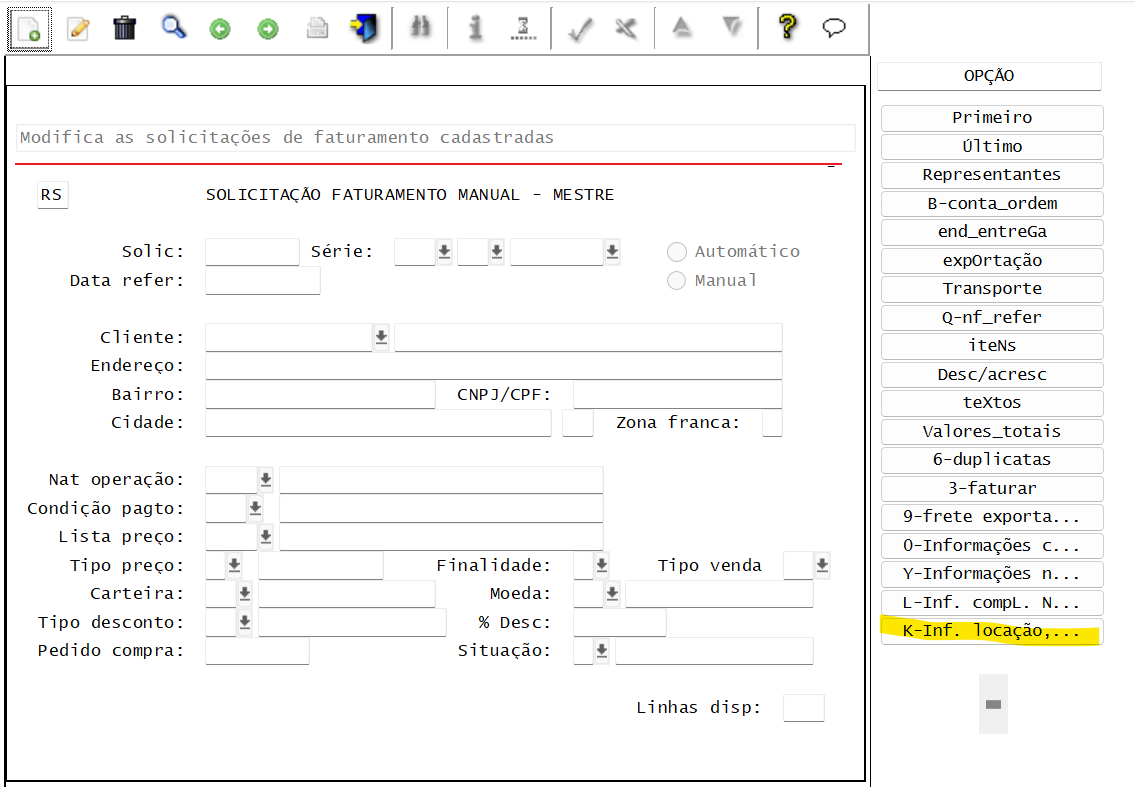Open the Finalidade dropdown arrow
Image resolution: width=1135 pixels, height=787 pixels.
[602, 565]
